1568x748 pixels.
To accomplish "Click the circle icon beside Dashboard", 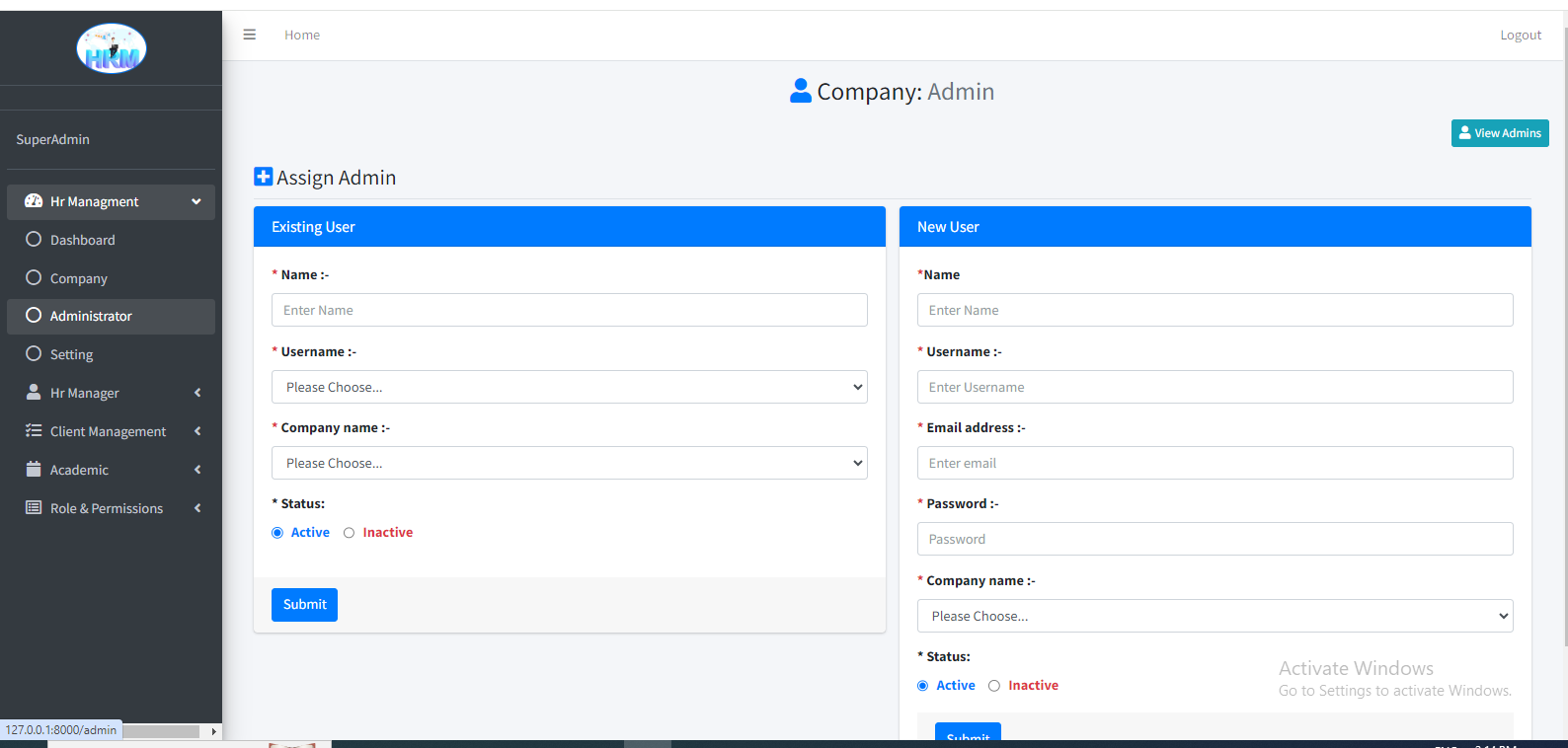I will (x=34, y=240).
